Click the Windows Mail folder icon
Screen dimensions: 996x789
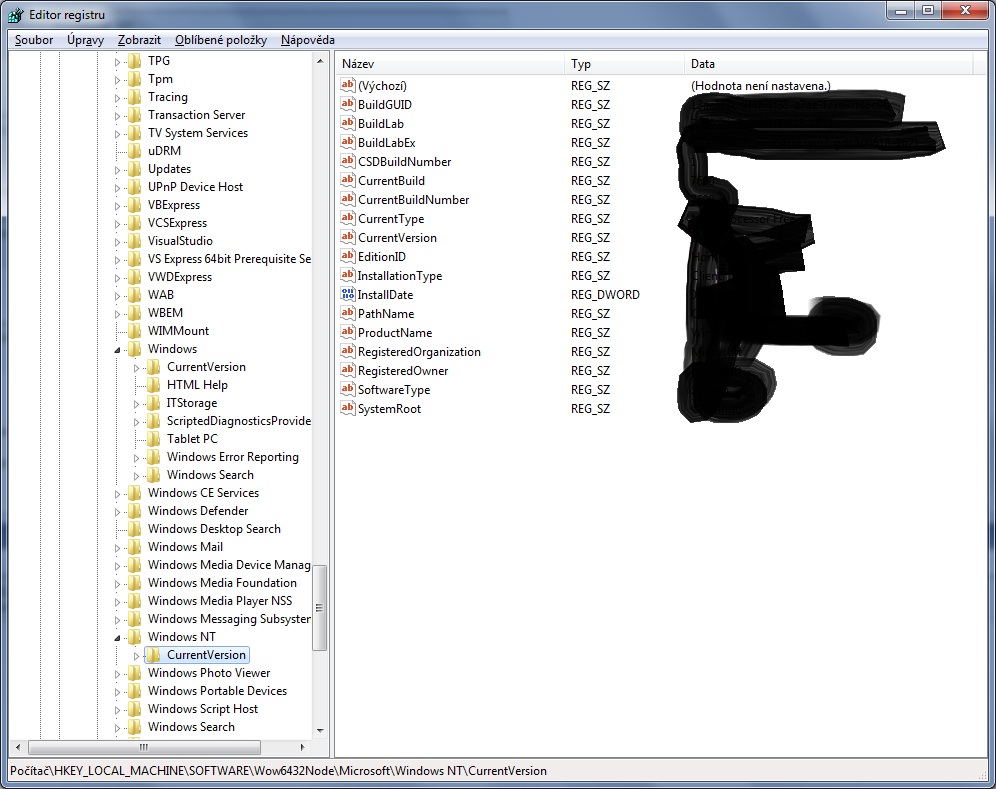(135, 547)
